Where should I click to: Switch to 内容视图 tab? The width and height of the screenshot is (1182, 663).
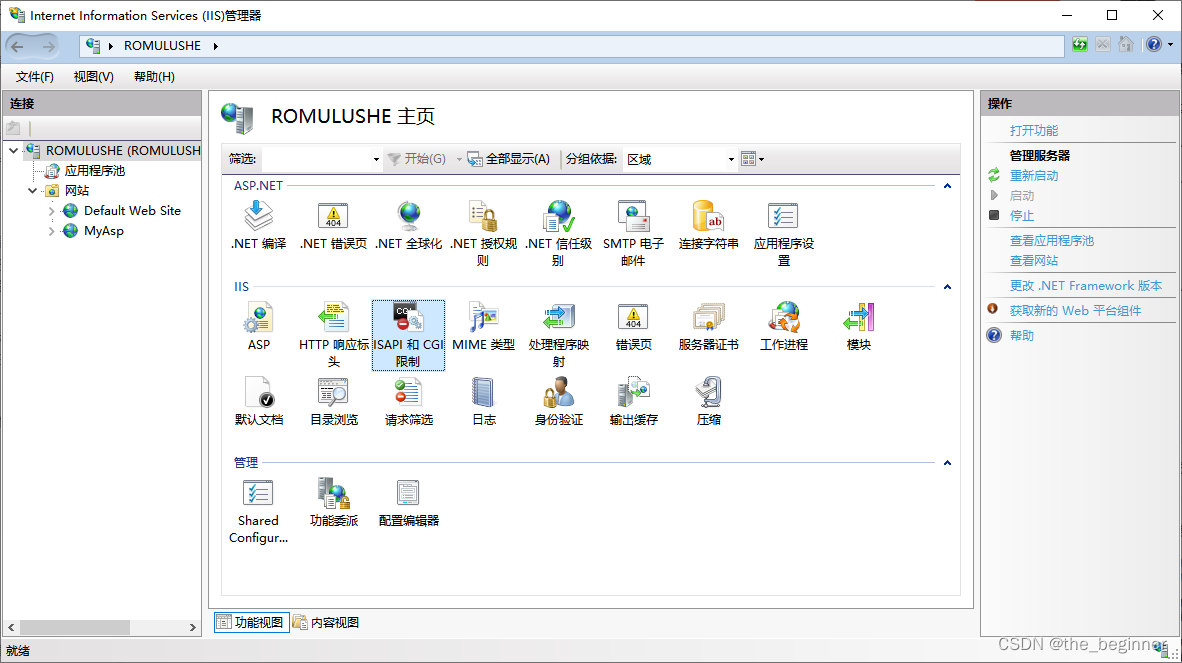pos(326,622)
